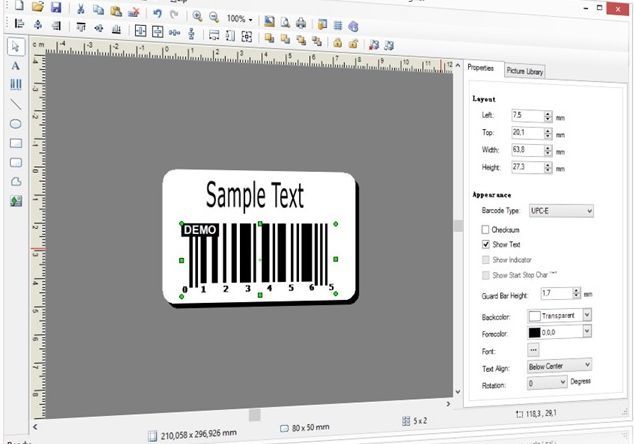Align selected objects to top edge
Viewport: 635px width, 444px height.
click(x=81, y=27)
